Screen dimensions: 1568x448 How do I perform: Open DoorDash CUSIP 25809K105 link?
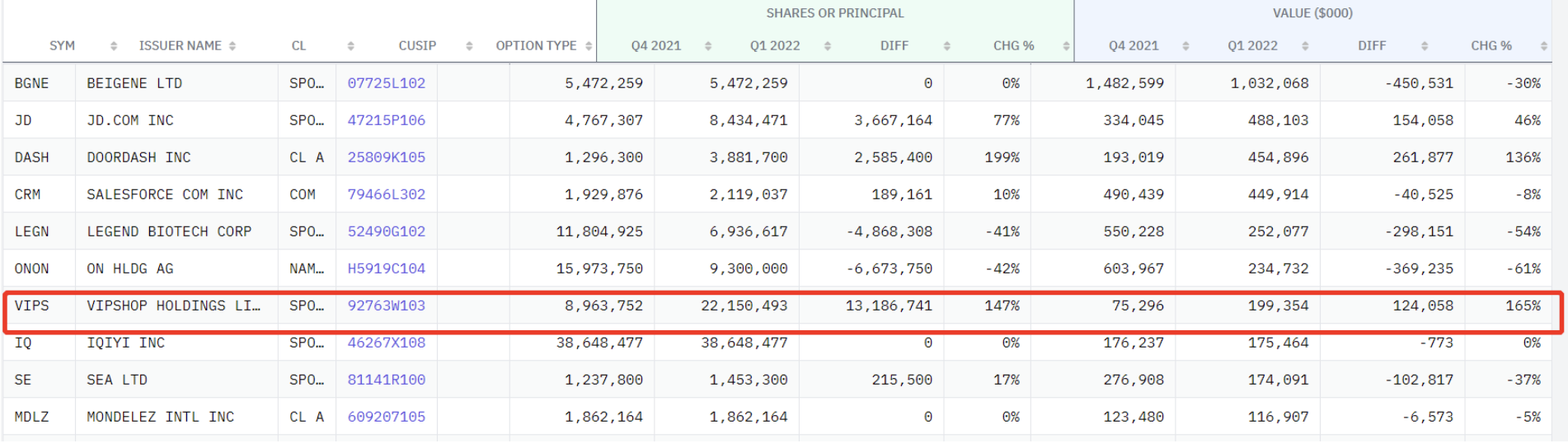[386, 157]
